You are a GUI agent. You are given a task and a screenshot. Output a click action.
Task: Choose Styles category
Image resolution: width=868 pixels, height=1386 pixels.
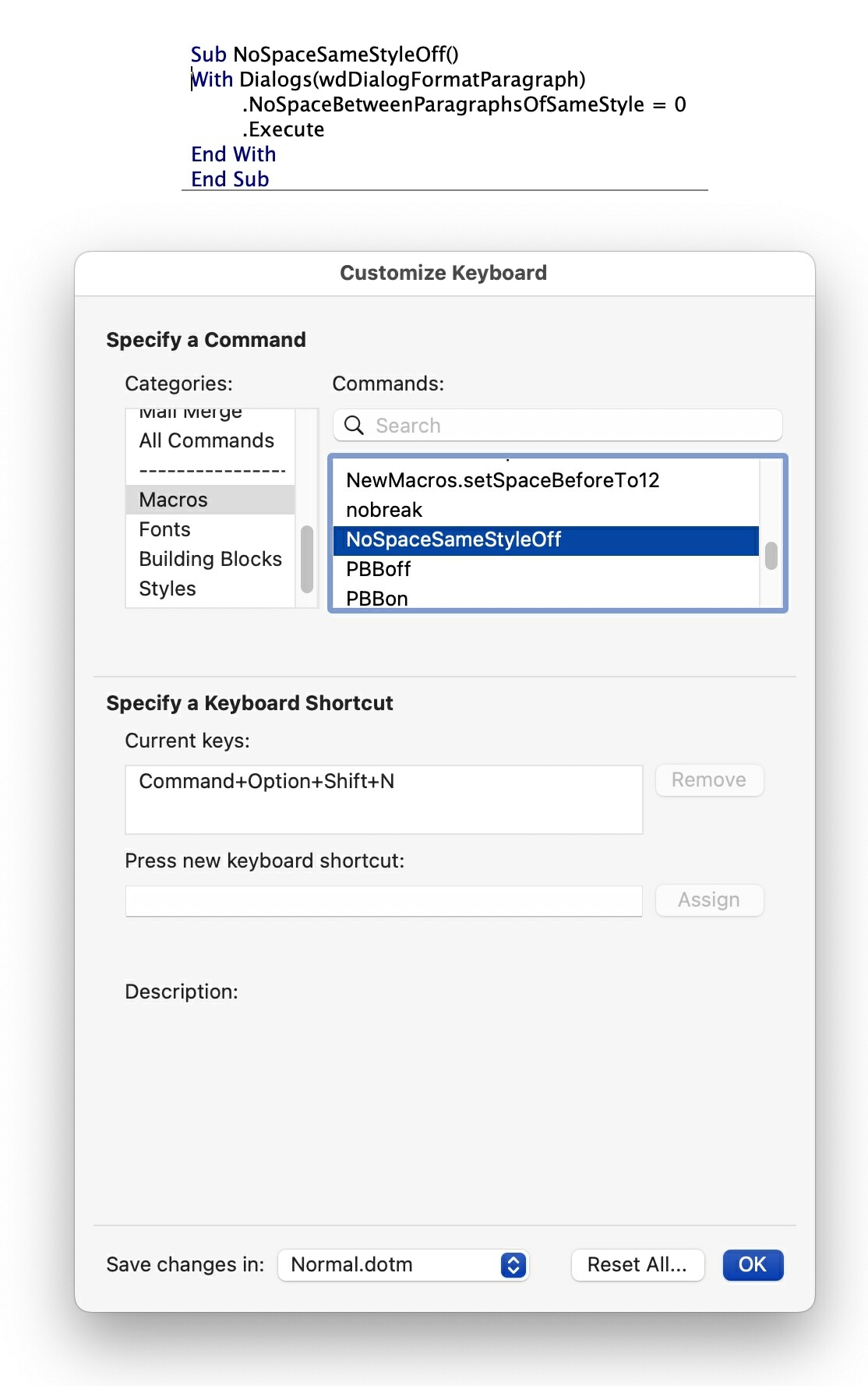point(168,589)
